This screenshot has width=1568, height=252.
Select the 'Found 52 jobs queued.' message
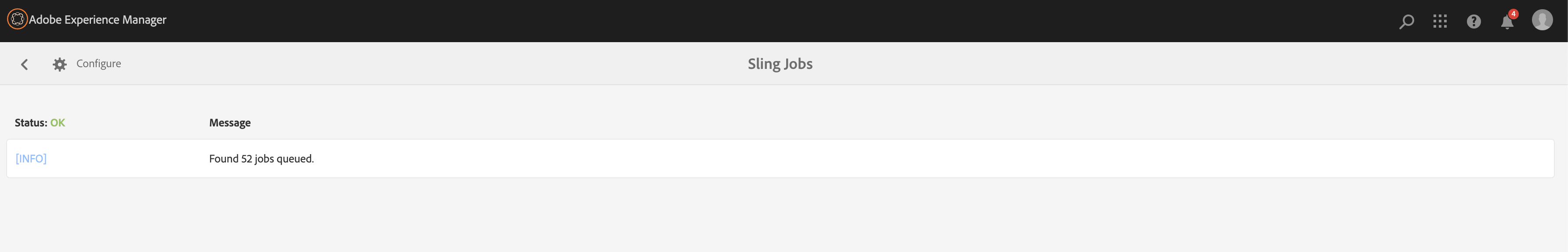tap(261, 159)
